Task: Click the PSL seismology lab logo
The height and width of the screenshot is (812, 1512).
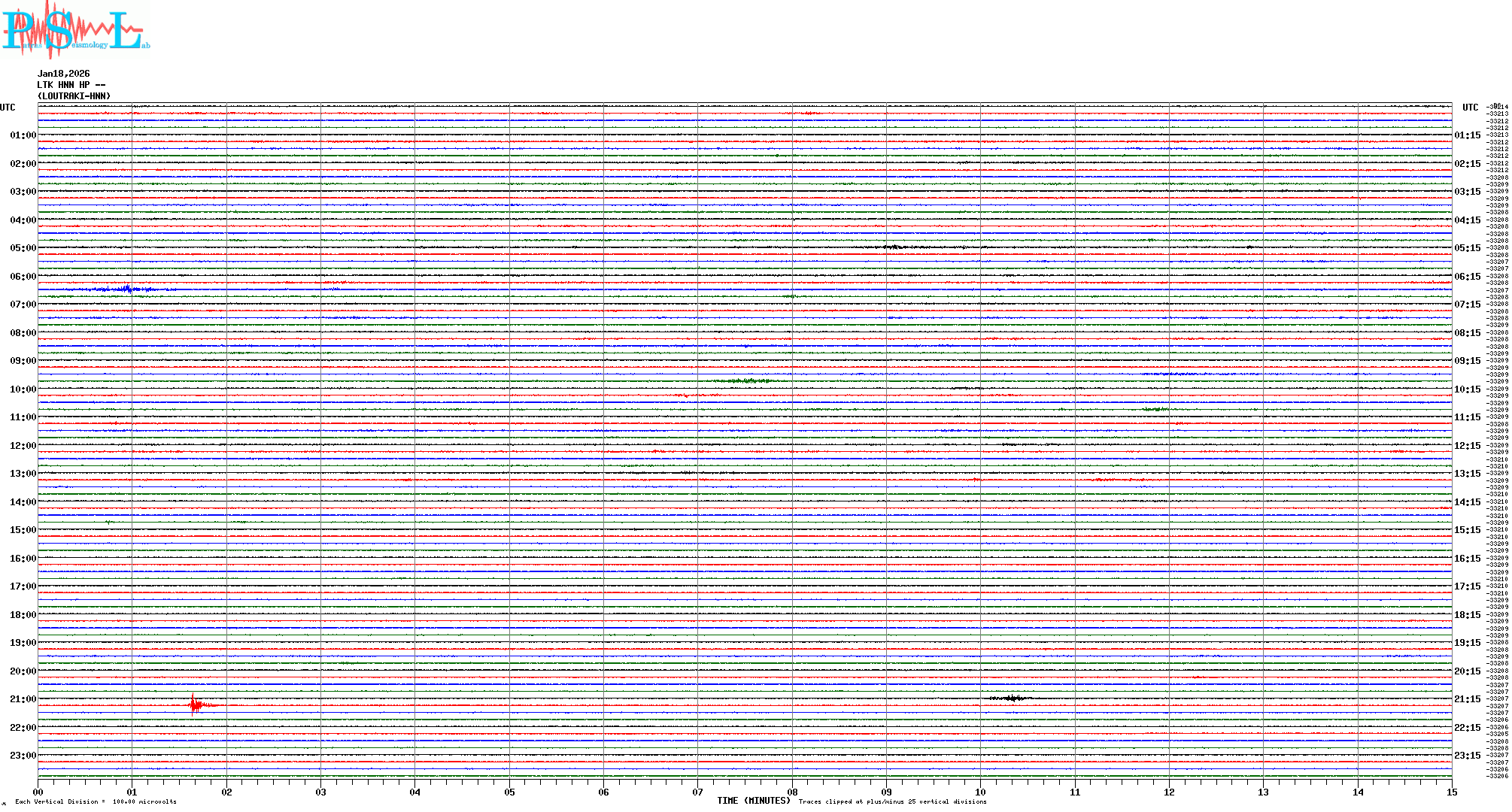Action: 75,30
